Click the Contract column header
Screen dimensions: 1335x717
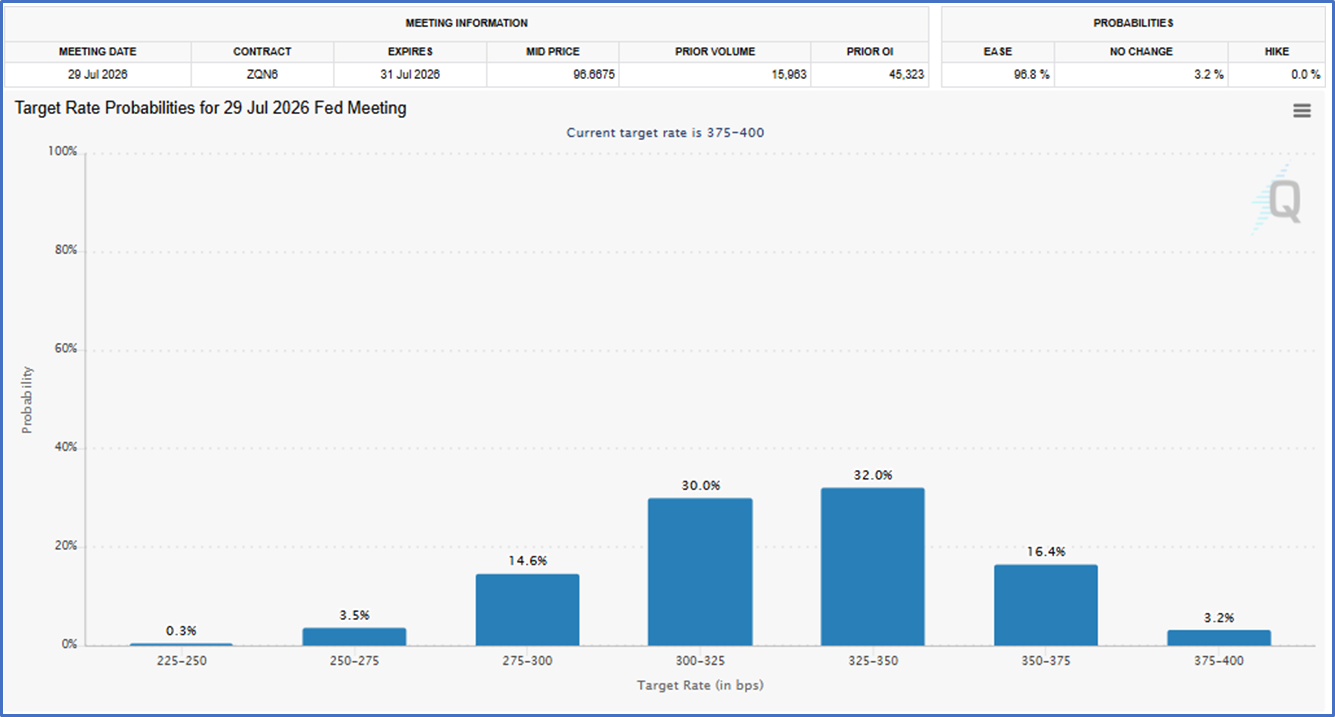click(x=262, y=51)
